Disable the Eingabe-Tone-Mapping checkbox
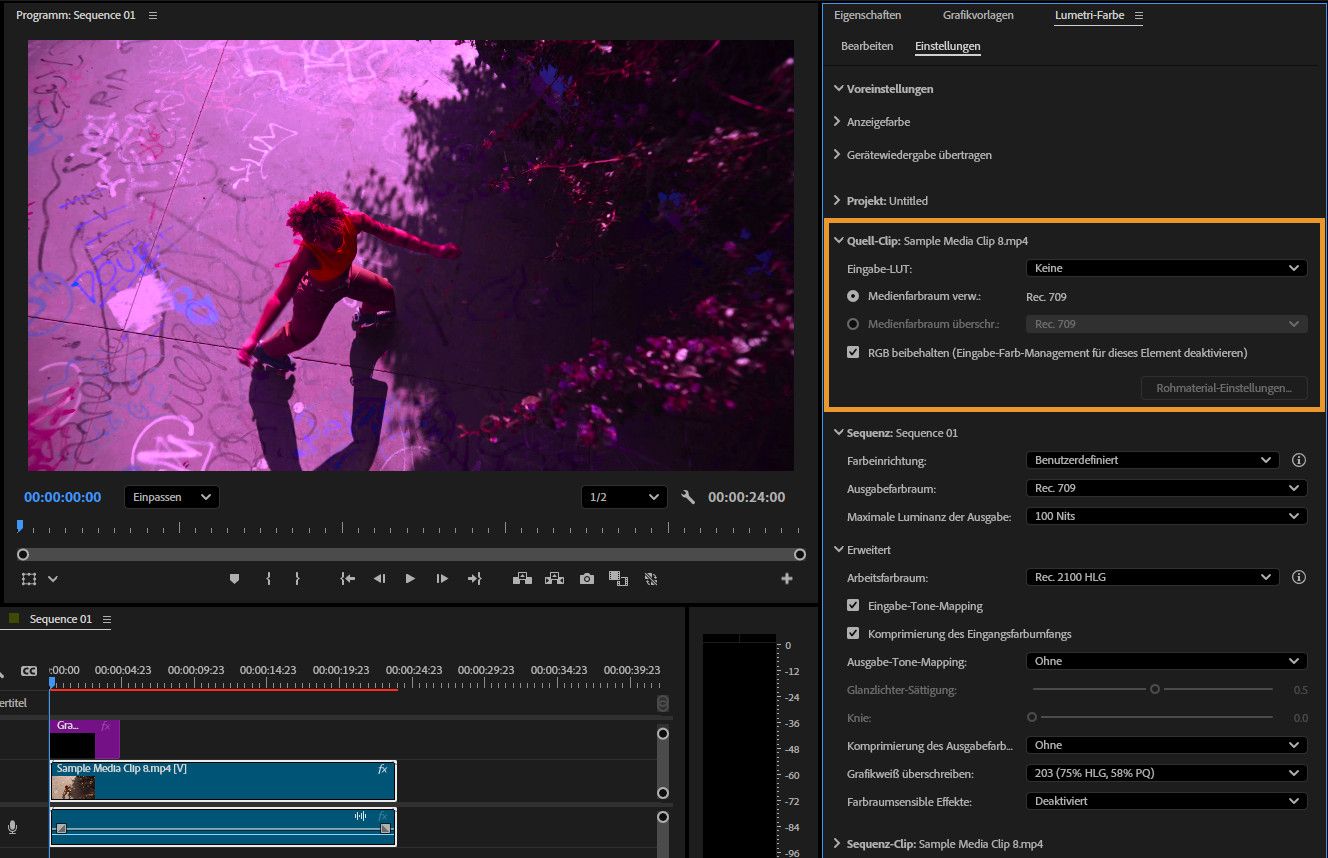 pyautogui.click(x=853, y=605)
